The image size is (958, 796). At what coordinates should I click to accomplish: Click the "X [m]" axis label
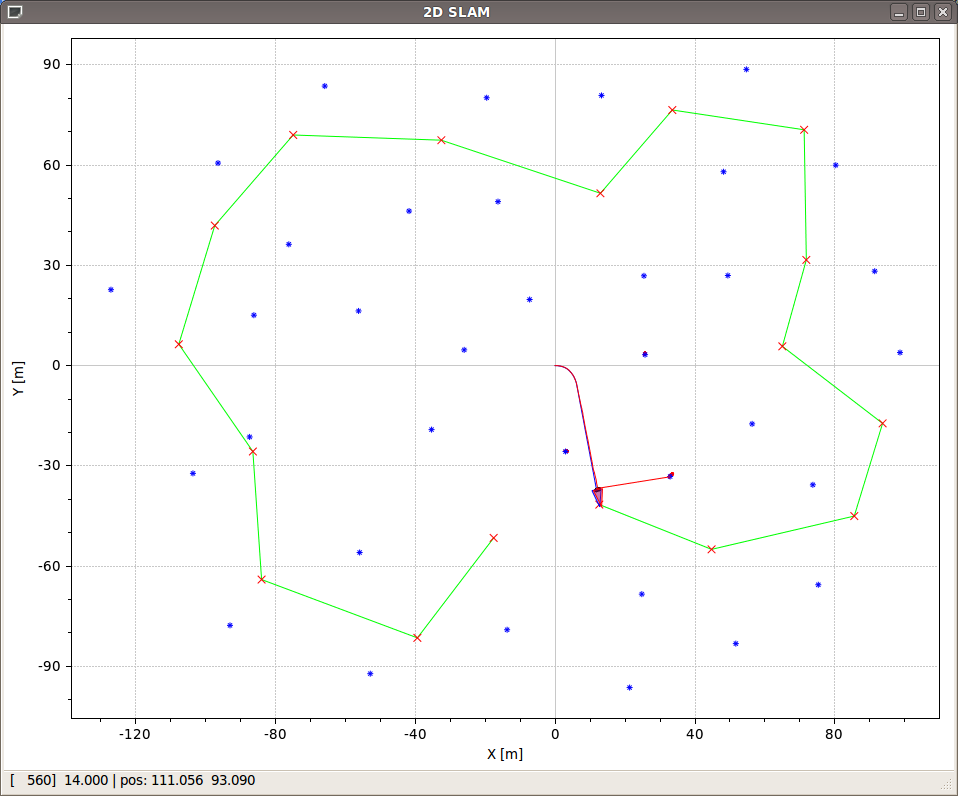(x=505, y=754)
